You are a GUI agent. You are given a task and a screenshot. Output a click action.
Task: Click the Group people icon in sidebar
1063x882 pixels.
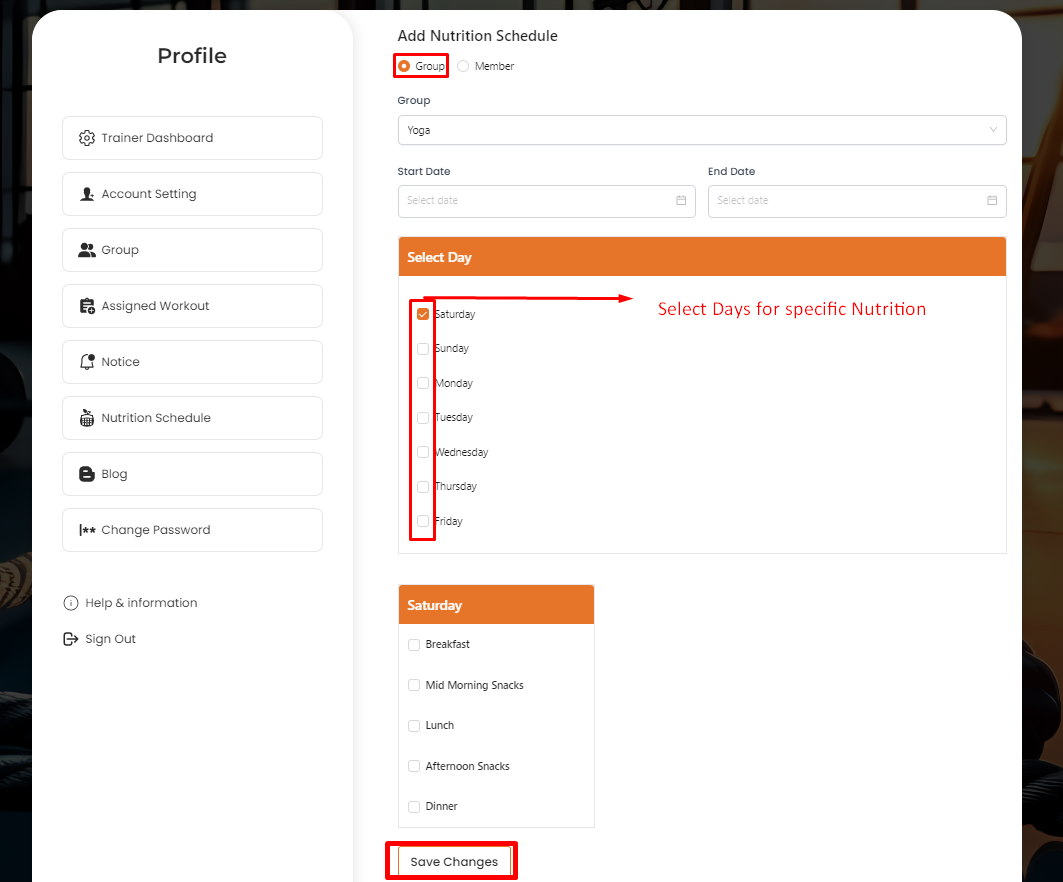tap(87, 250)
